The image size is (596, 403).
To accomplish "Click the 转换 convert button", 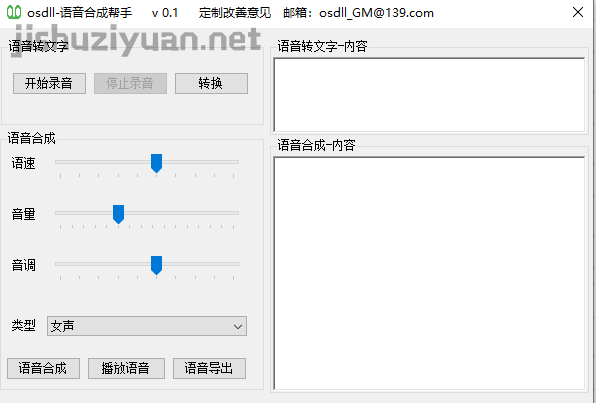I will [211, 83].
